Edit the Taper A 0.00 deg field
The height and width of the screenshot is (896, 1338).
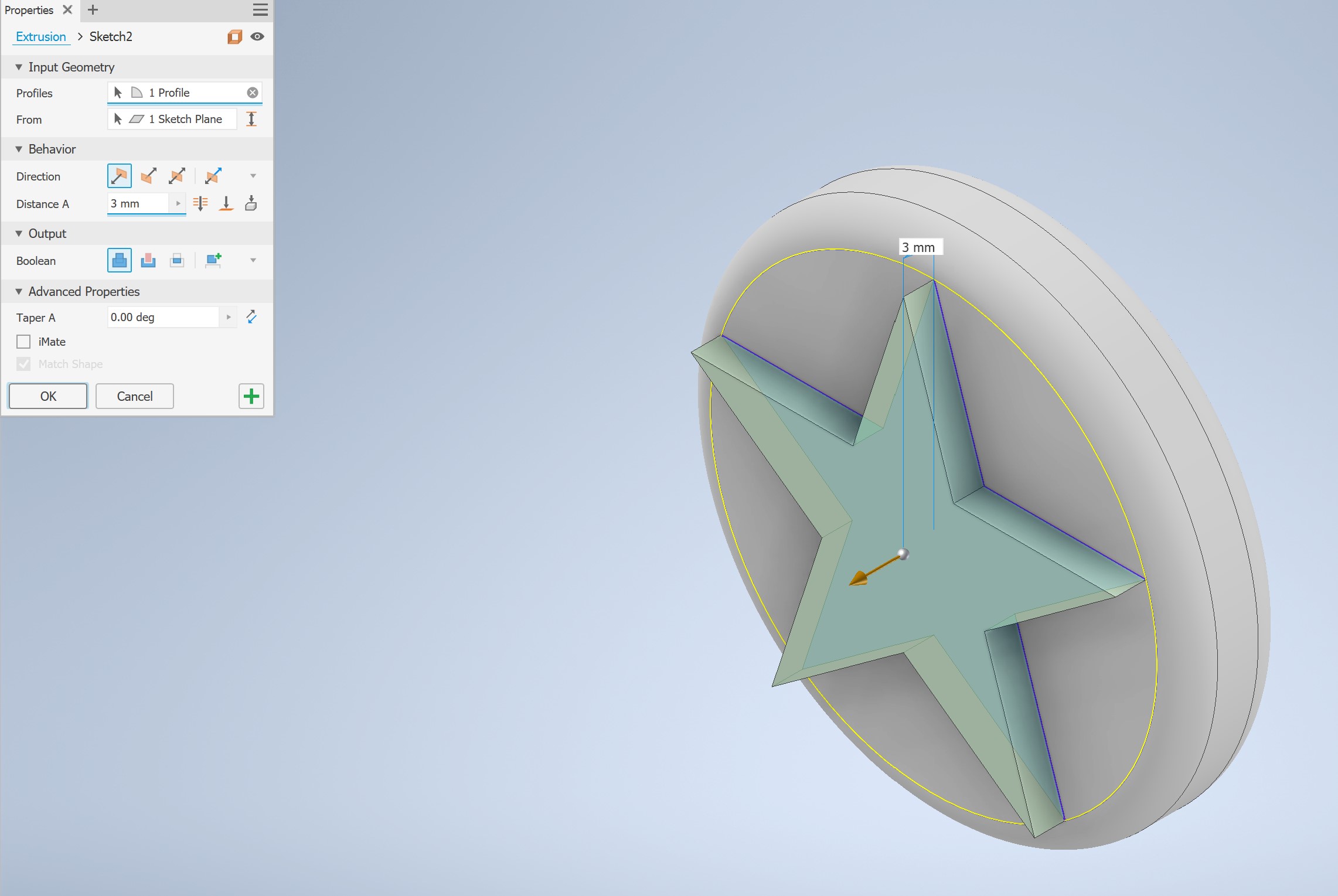[163, 317]
